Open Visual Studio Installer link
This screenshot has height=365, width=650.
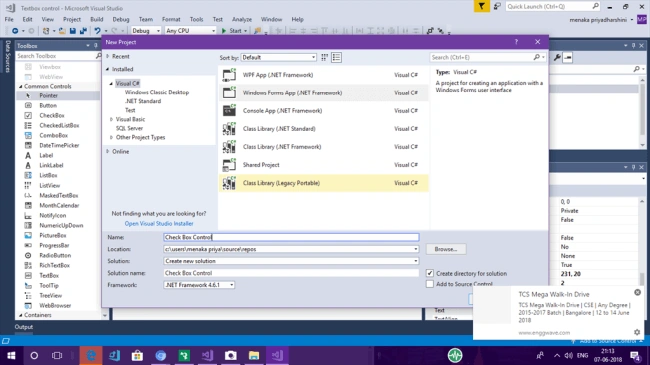[159, 224]
